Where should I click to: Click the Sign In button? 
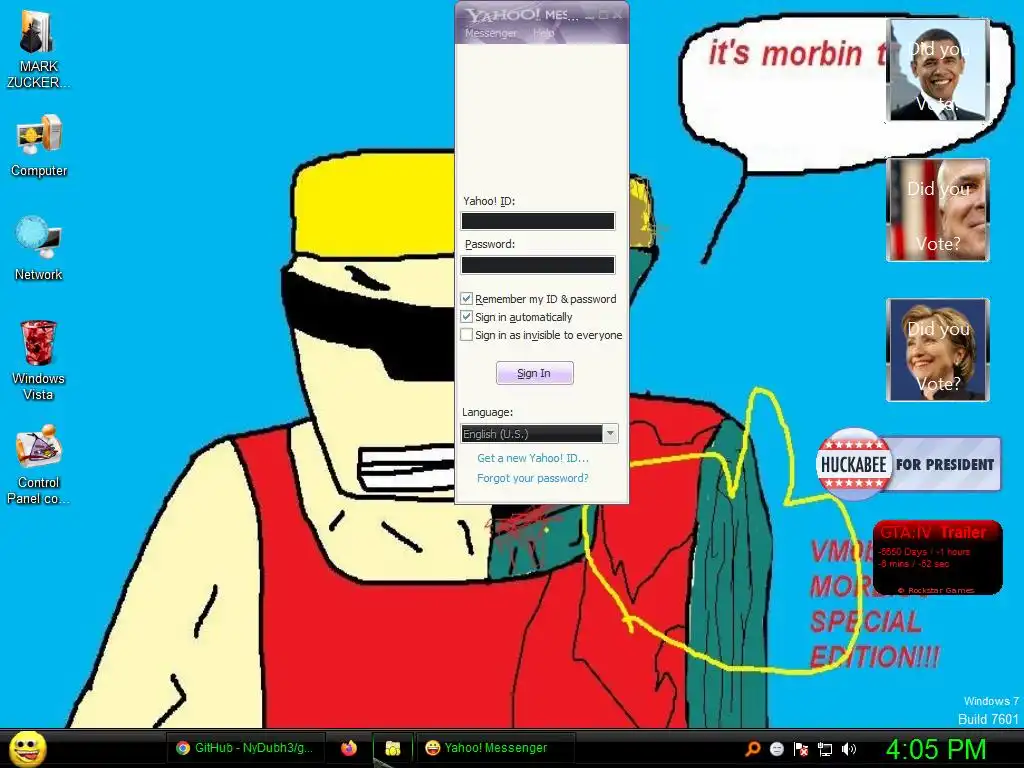pos(534,373)
